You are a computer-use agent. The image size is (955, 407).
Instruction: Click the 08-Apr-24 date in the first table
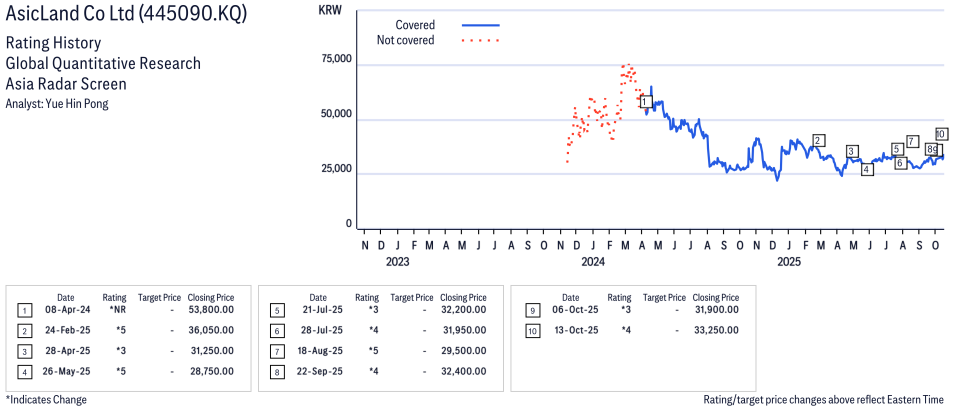click(x=65, y=310)
